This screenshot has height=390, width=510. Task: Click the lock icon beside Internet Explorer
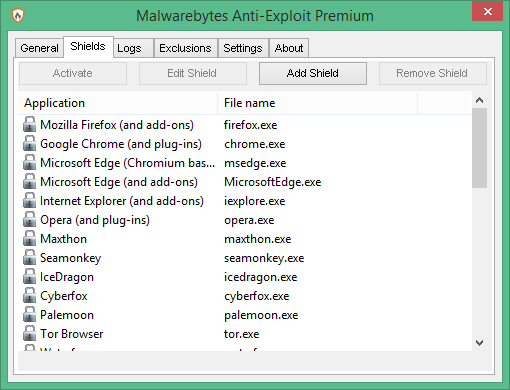click(30, 200)
